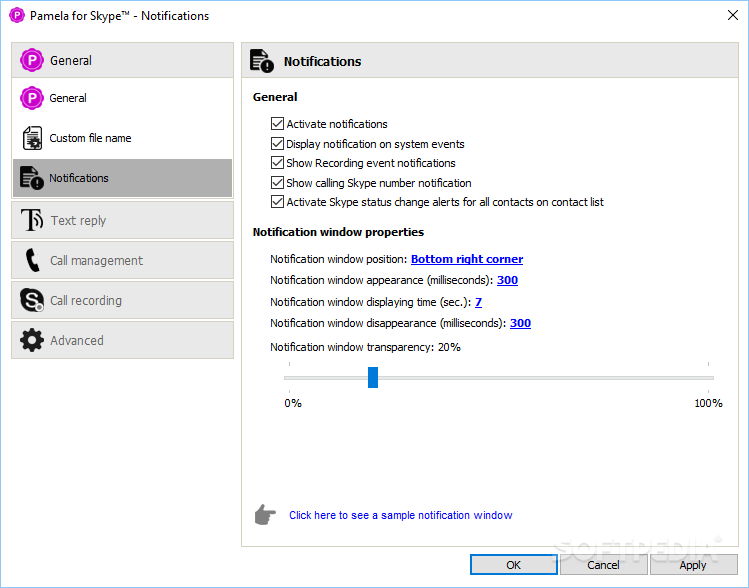The width and height of the screenshot is (749, 588).
Task: Click the Cancel button
Action: [x=603, y=565]
